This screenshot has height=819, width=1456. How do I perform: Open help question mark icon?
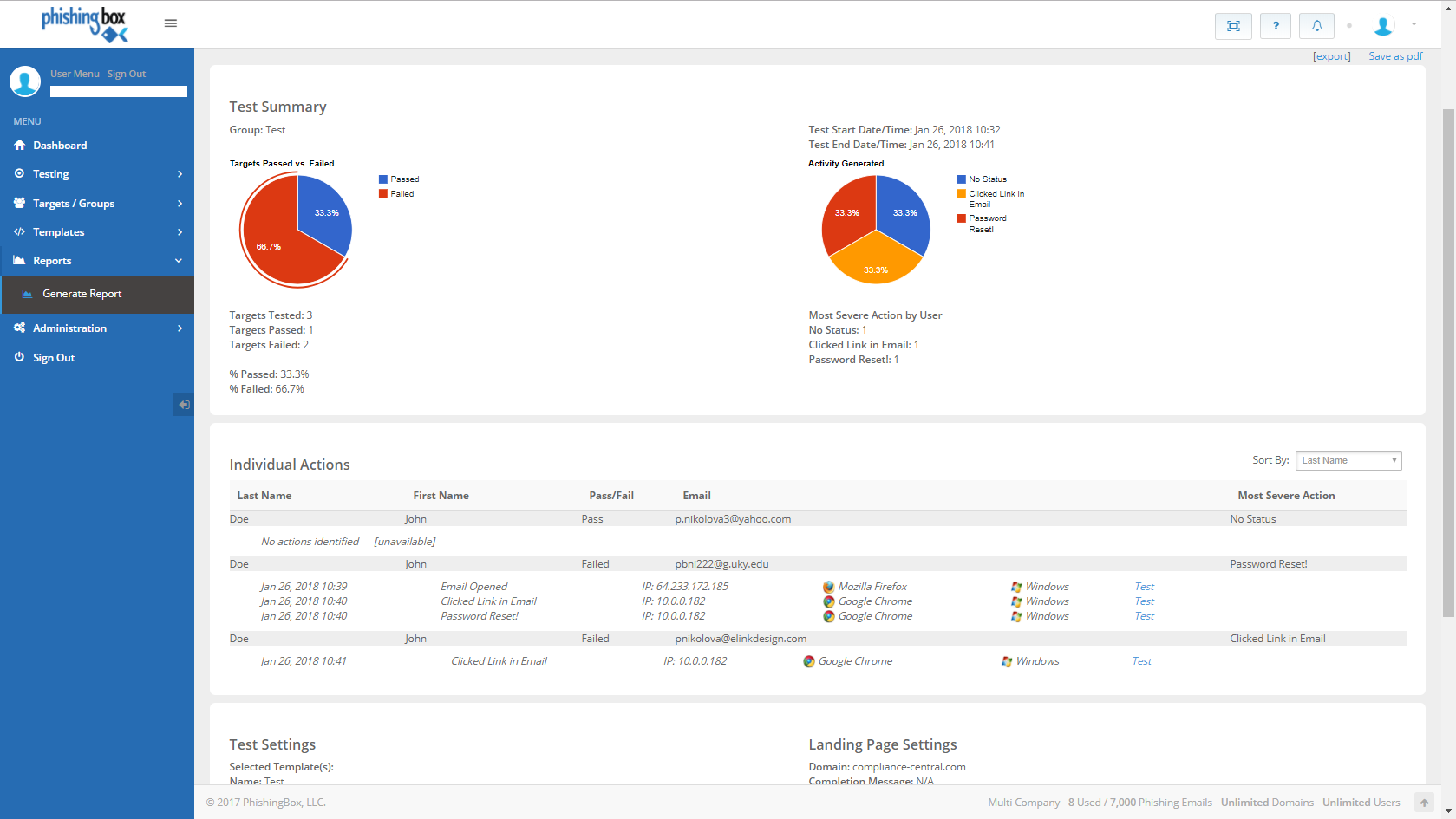pos(1275,26)
